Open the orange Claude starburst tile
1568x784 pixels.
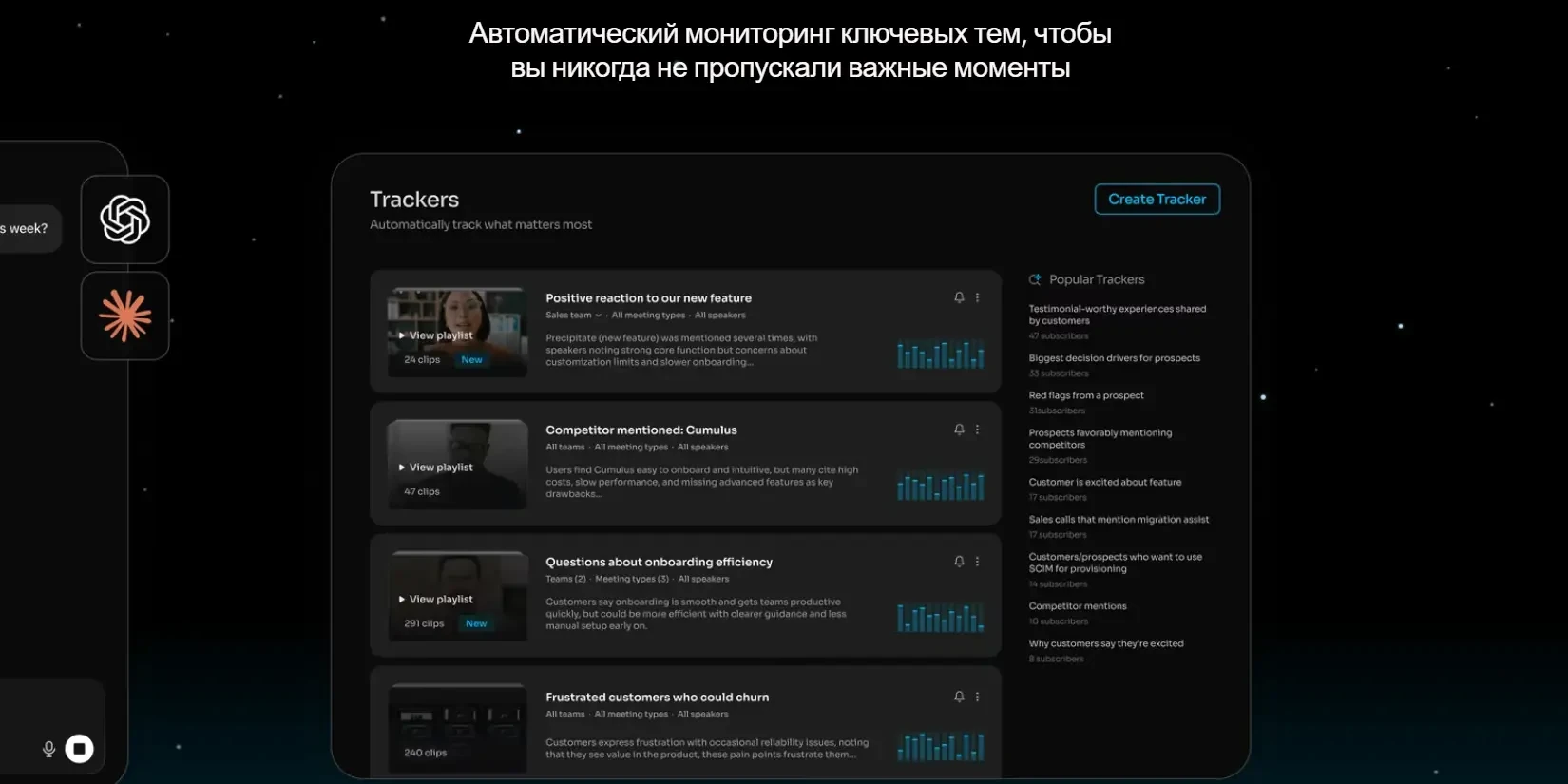pyautogui.click(x=125, y=316)
